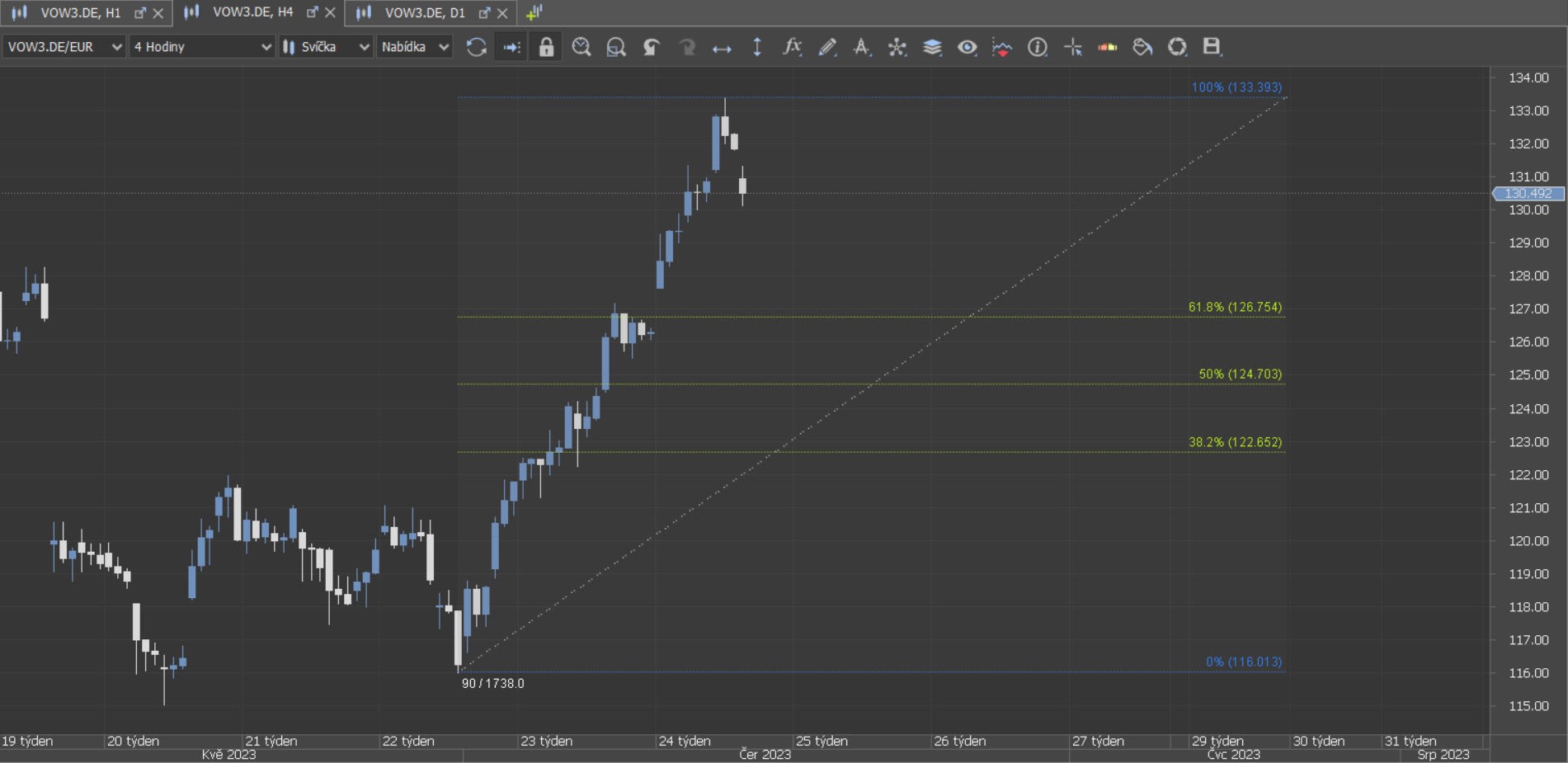Select the pencil drawing tool

[x=827, y=47]
